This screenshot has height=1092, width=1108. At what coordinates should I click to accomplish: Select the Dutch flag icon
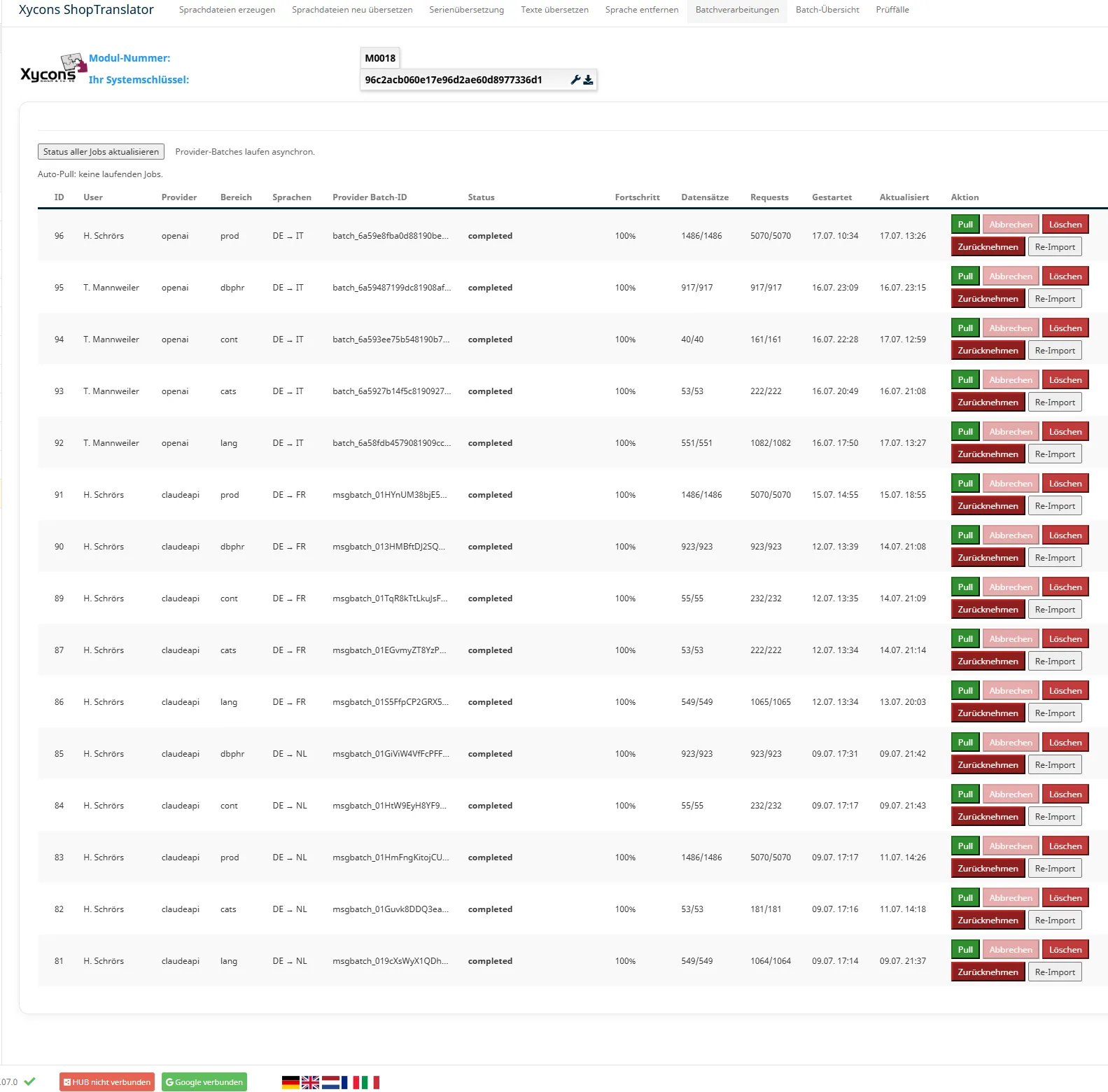point(330,1082)
